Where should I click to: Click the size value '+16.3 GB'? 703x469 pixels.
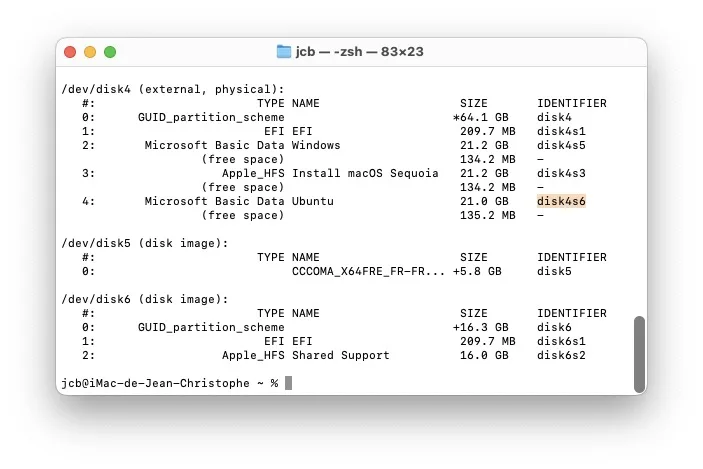481,327
